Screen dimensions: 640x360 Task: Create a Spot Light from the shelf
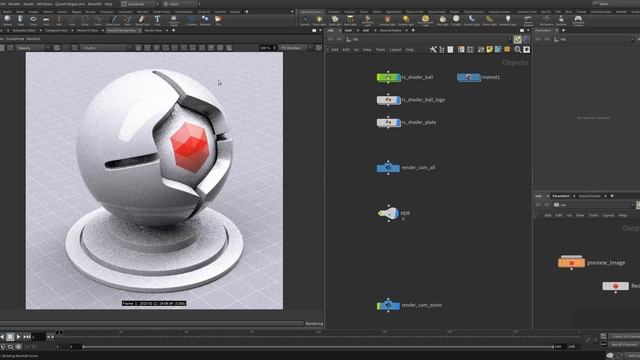click(x=335, y=20)
